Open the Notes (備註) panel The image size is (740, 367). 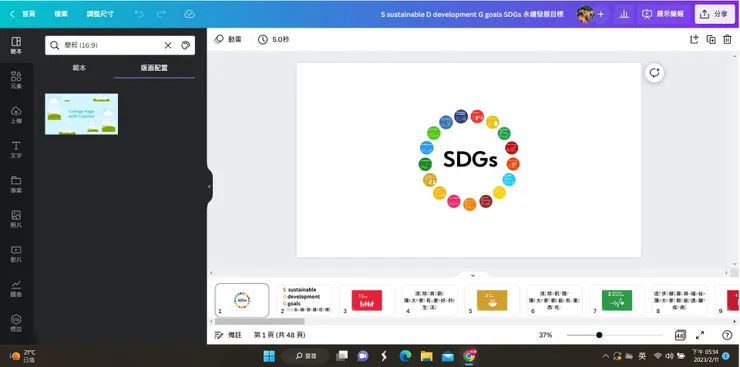click(228, 335)
